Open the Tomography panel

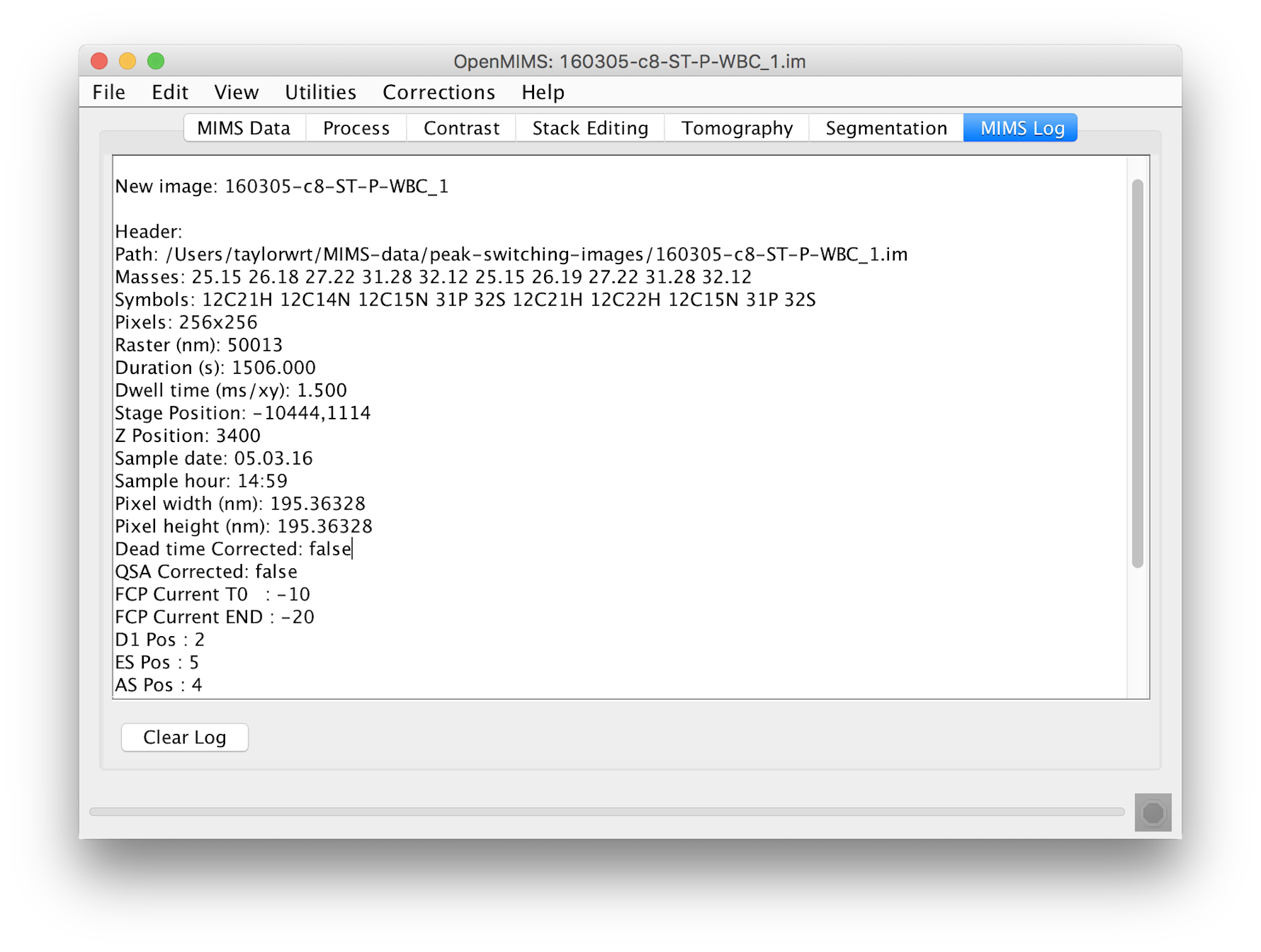tap(736, 127)
